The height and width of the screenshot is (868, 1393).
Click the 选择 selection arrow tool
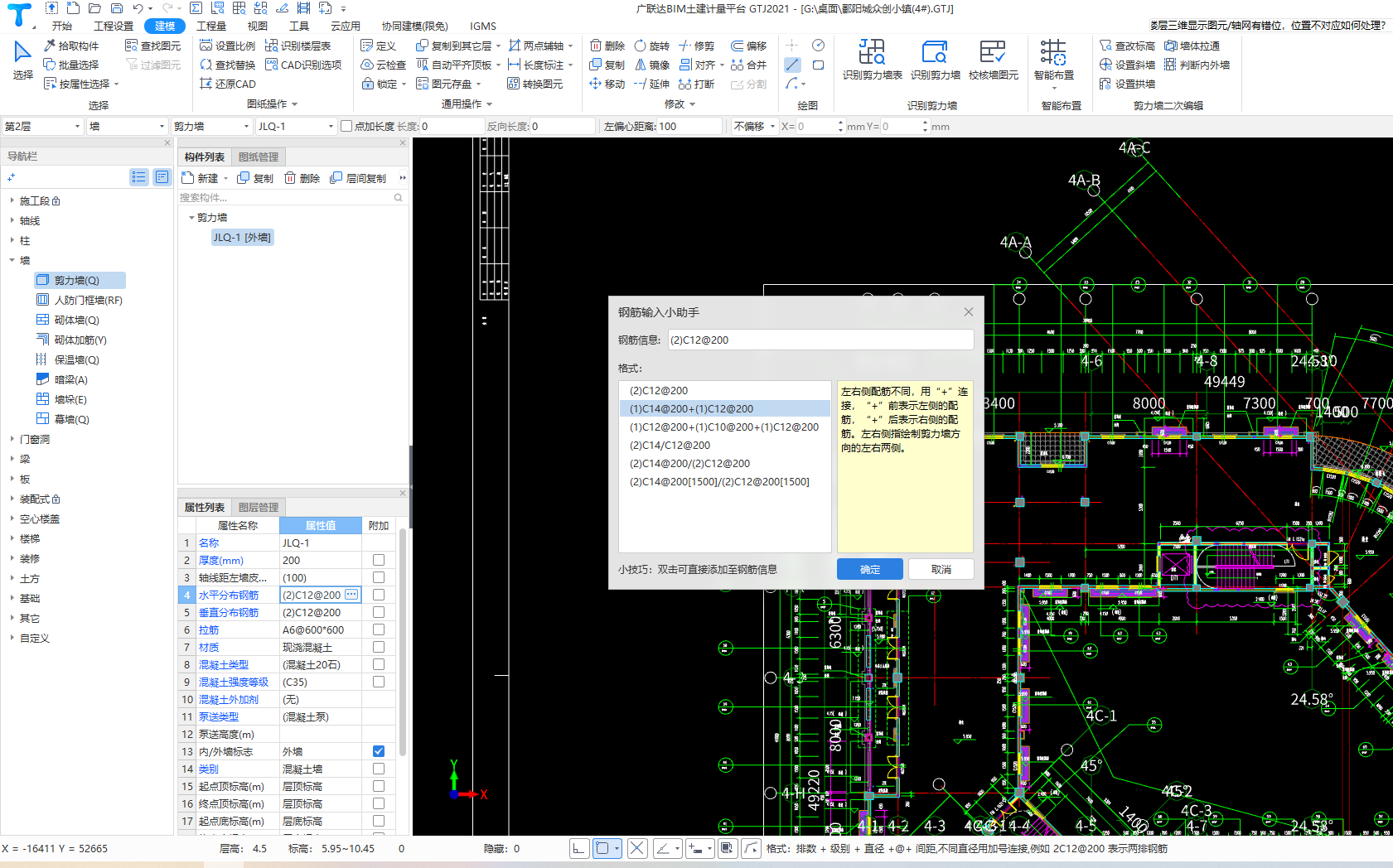point(23,60)
